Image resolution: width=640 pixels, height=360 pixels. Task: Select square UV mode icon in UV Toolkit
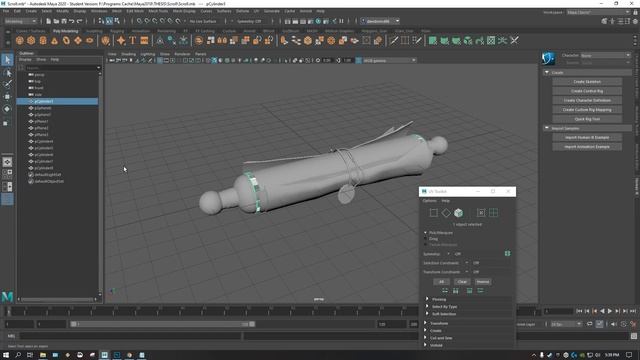[433, 213]
